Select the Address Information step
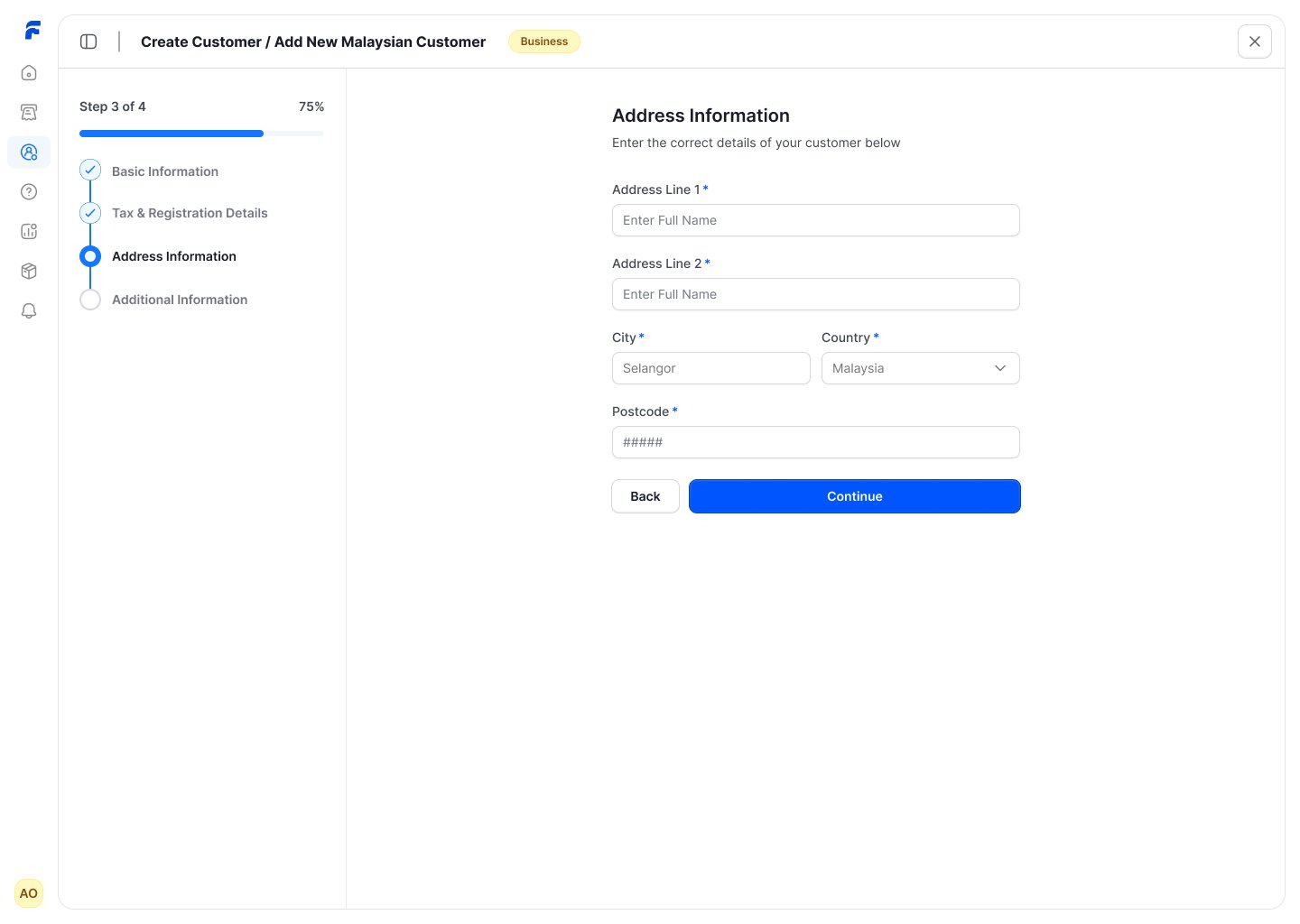This screenshot has height=924, width=1300. 174,256
